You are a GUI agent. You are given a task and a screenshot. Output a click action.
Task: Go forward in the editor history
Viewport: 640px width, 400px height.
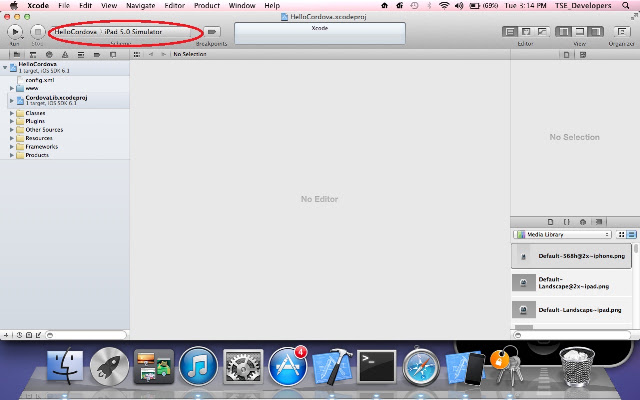pyautogui.click(x=163, y=54)
